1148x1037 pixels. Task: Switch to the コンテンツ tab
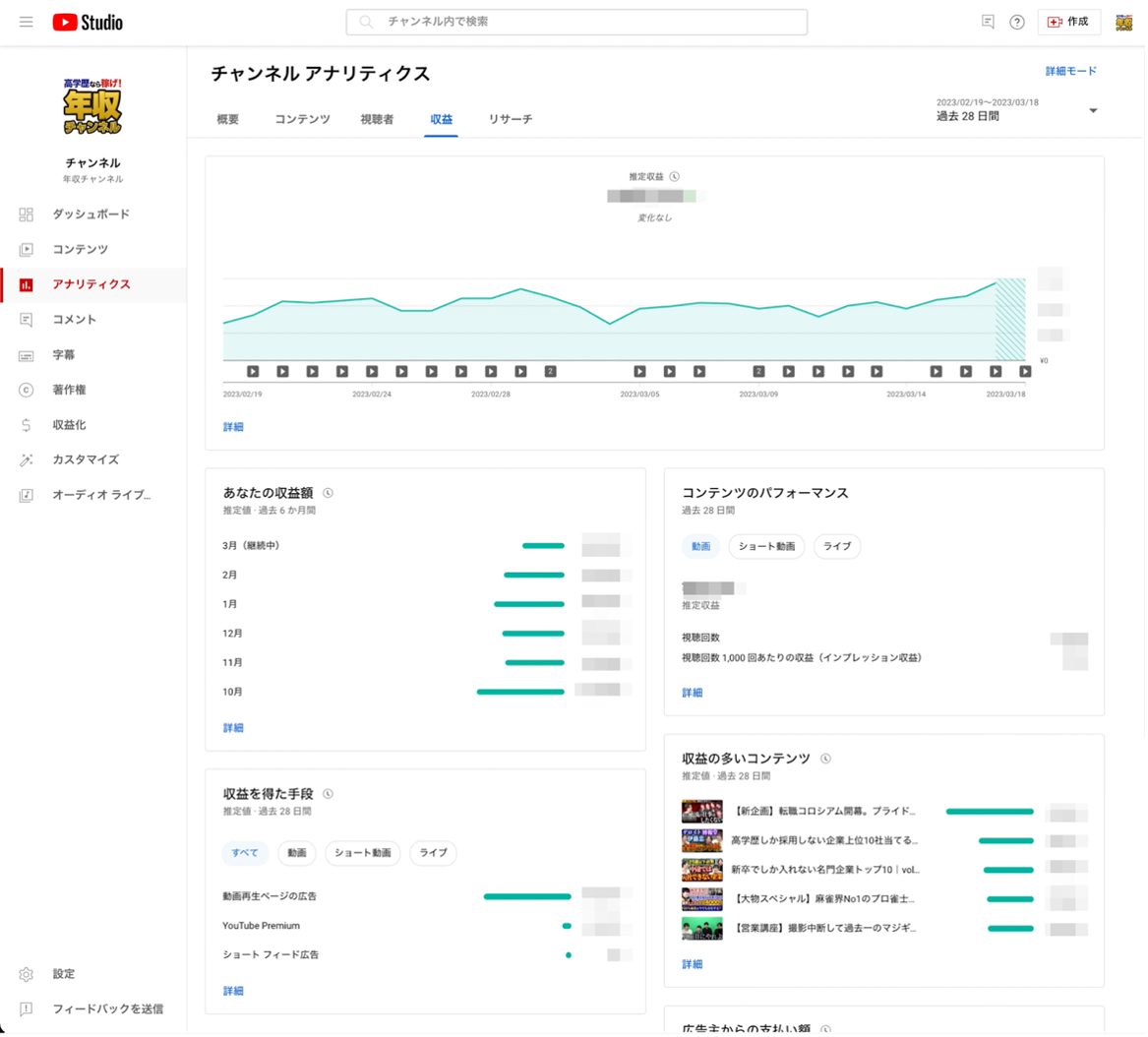[x=302, y=119]
